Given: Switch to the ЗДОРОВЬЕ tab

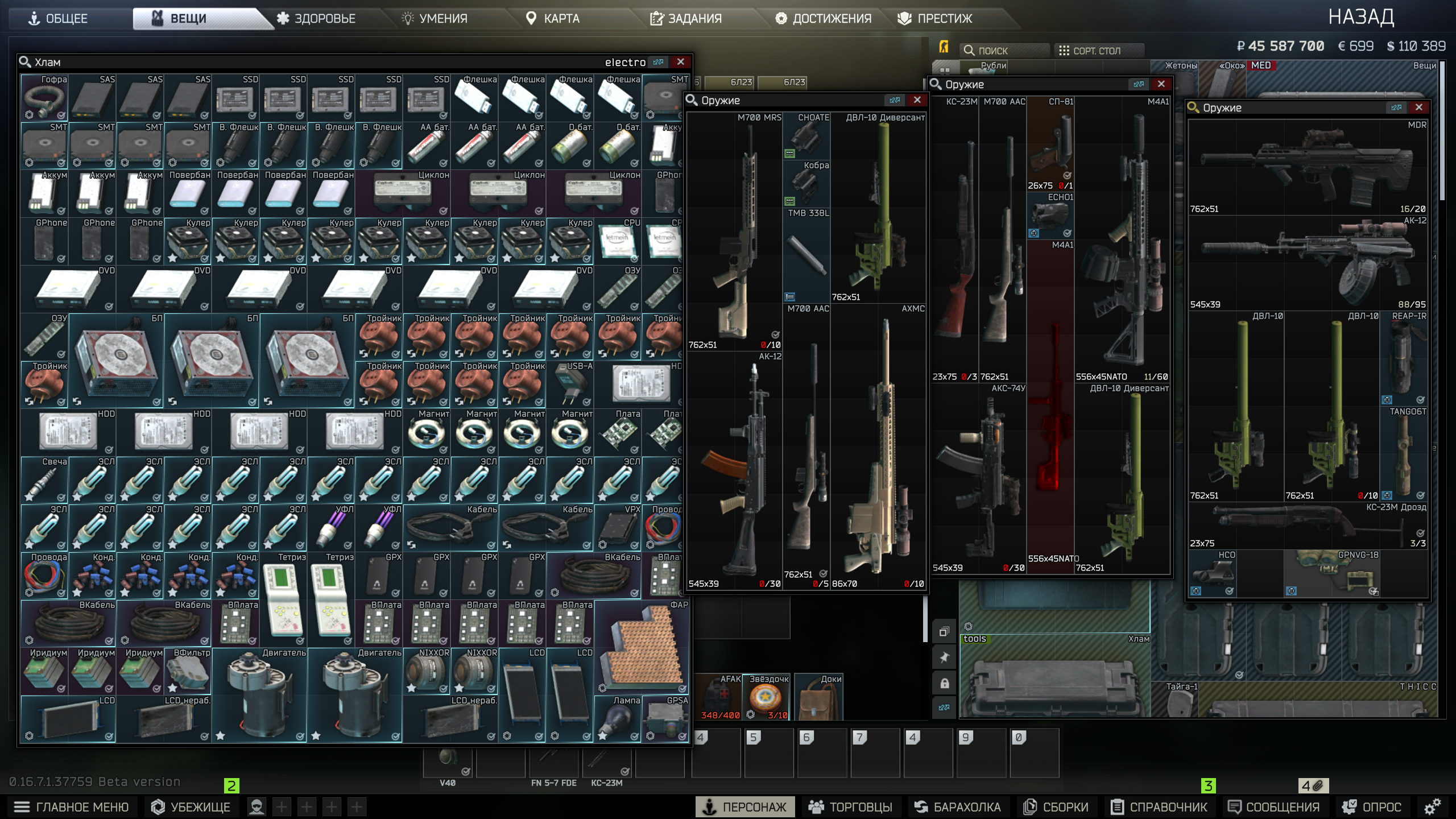Looking at the screenshot, I should click(x=316, y=18).
